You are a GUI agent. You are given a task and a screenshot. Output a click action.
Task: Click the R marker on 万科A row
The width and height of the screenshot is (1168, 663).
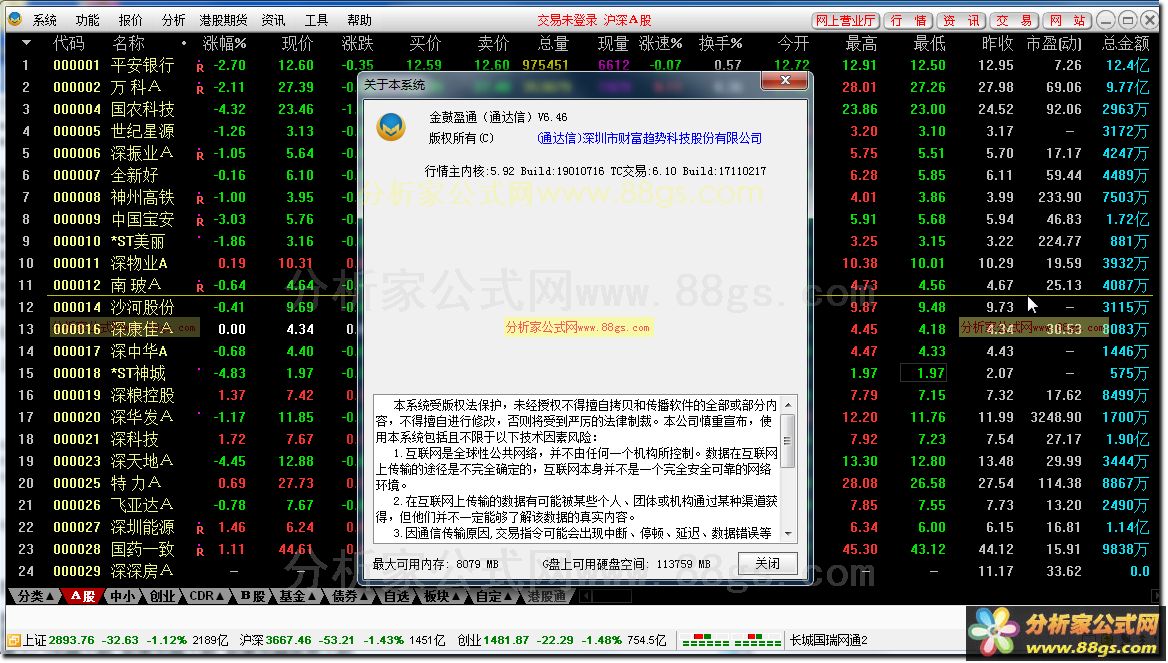[200, 89]
